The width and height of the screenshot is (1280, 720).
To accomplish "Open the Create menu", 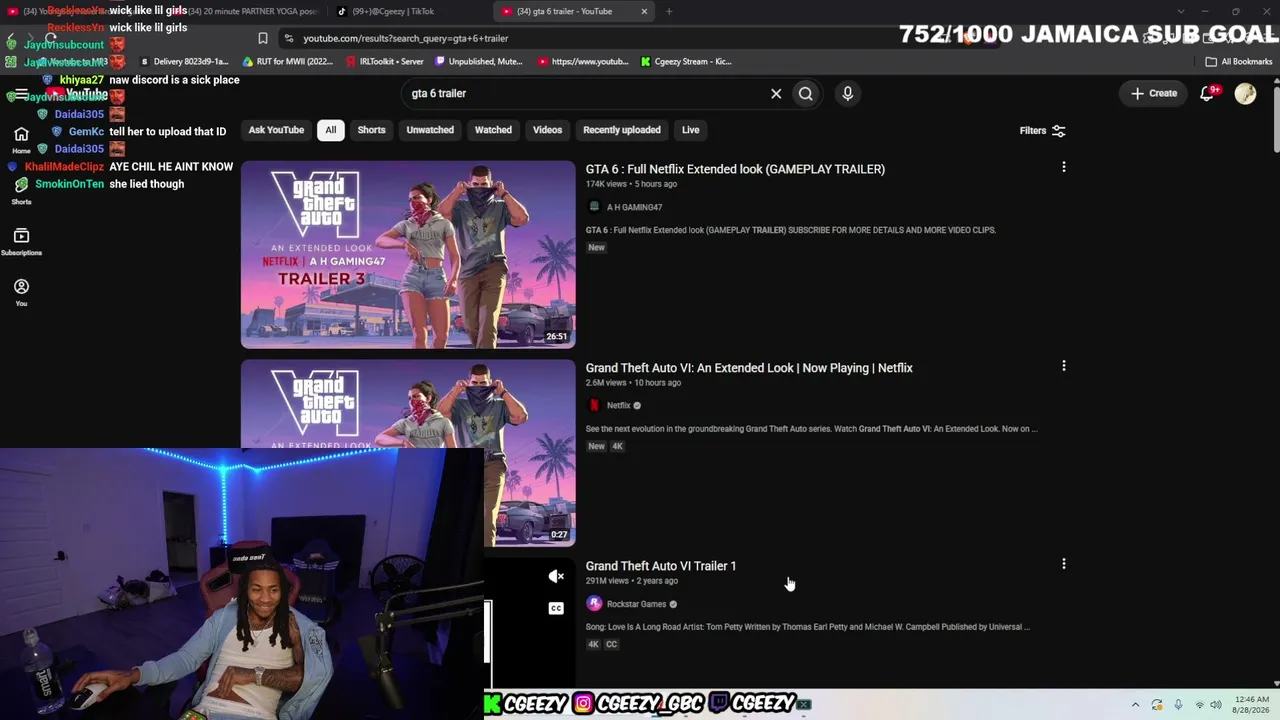I will [x=1154, y=93].
